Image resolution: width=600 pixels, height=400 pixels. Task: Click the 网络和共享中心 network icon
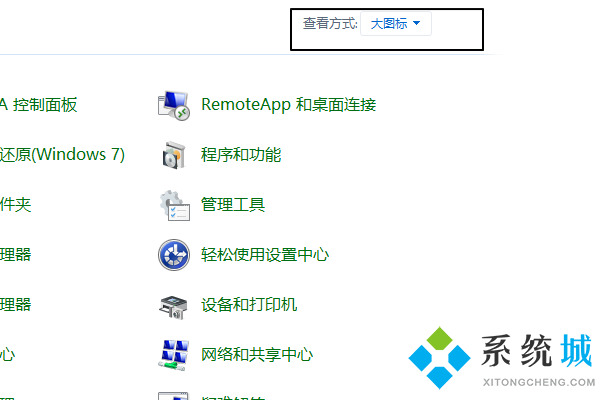pyautogui.click(x=174, y=354)
